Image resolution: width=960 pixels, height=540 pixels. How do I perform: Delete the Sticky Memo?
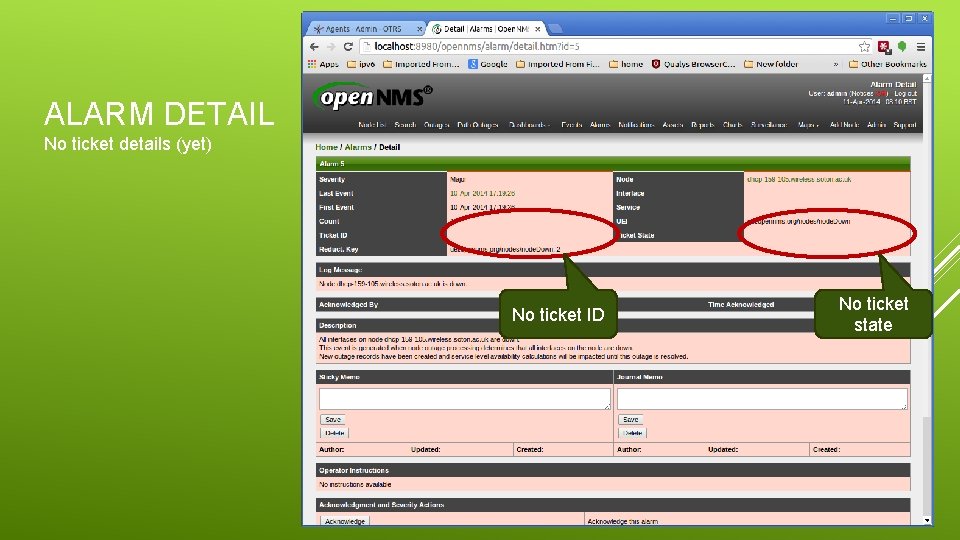(334, 433)
